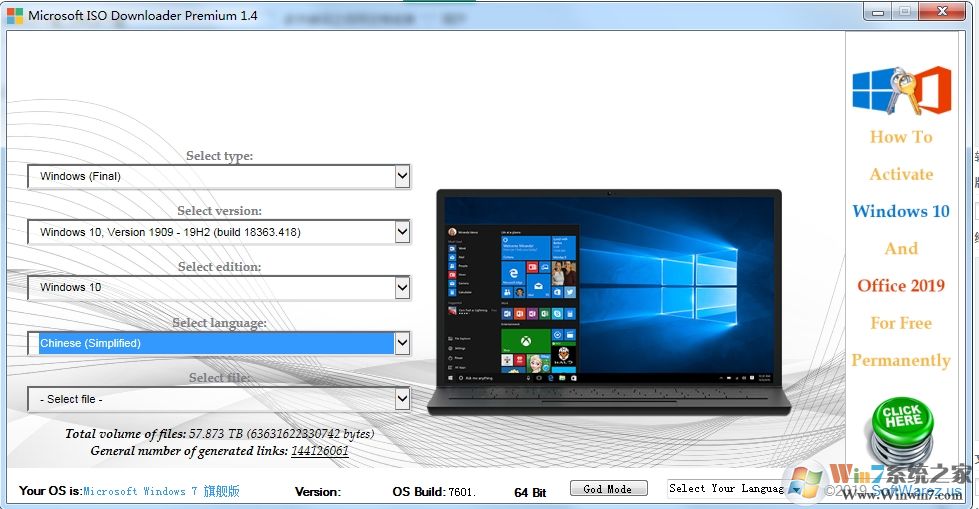The image size is (979, 509).
Task: Click the 'Version:' status label
Action: point(318,492)
